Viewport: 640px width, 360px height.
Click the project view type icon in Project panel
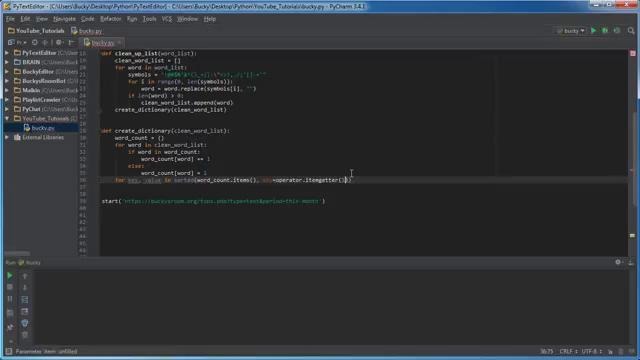tap(11, 42)
